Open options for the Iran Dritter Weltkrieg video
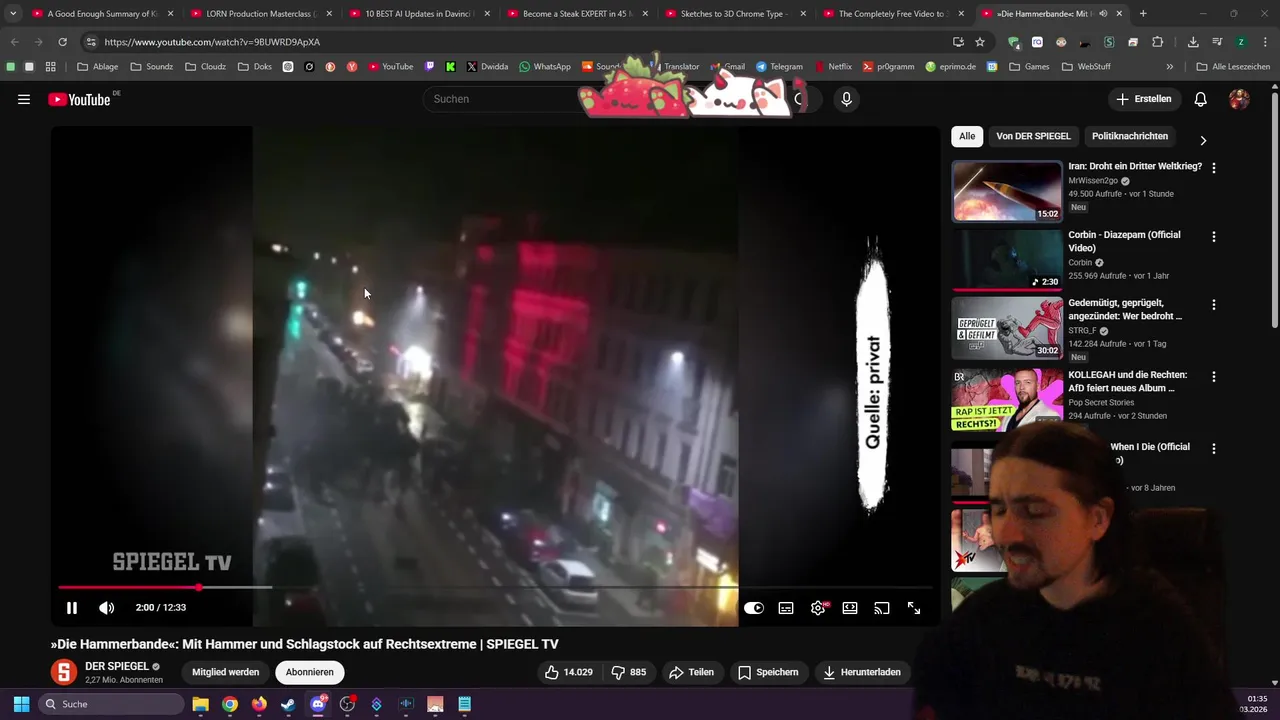The width and height of the screenshot is (1280, 720). pyautogui.click(x=1214, y=169)
